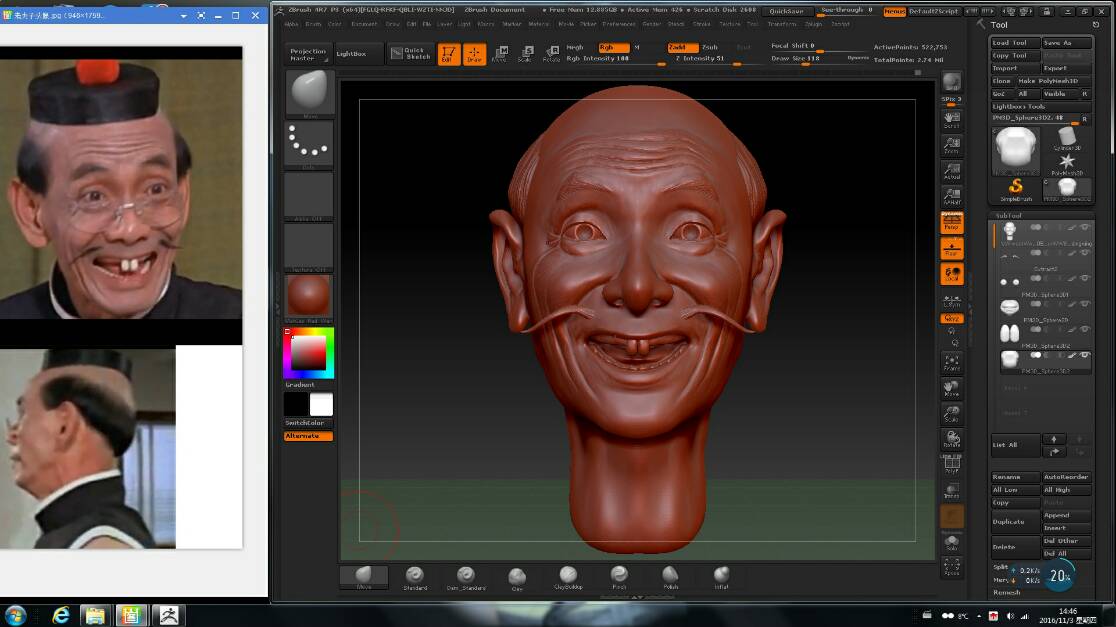Open the Document menu
1116x627 pixels.
click(x=364, y=24)
